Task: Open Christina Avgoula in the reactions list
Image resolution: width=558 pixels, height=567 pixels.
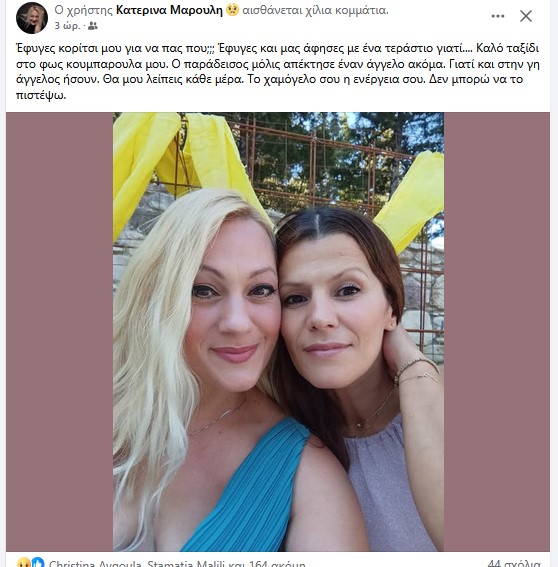Action: [95, 563]
